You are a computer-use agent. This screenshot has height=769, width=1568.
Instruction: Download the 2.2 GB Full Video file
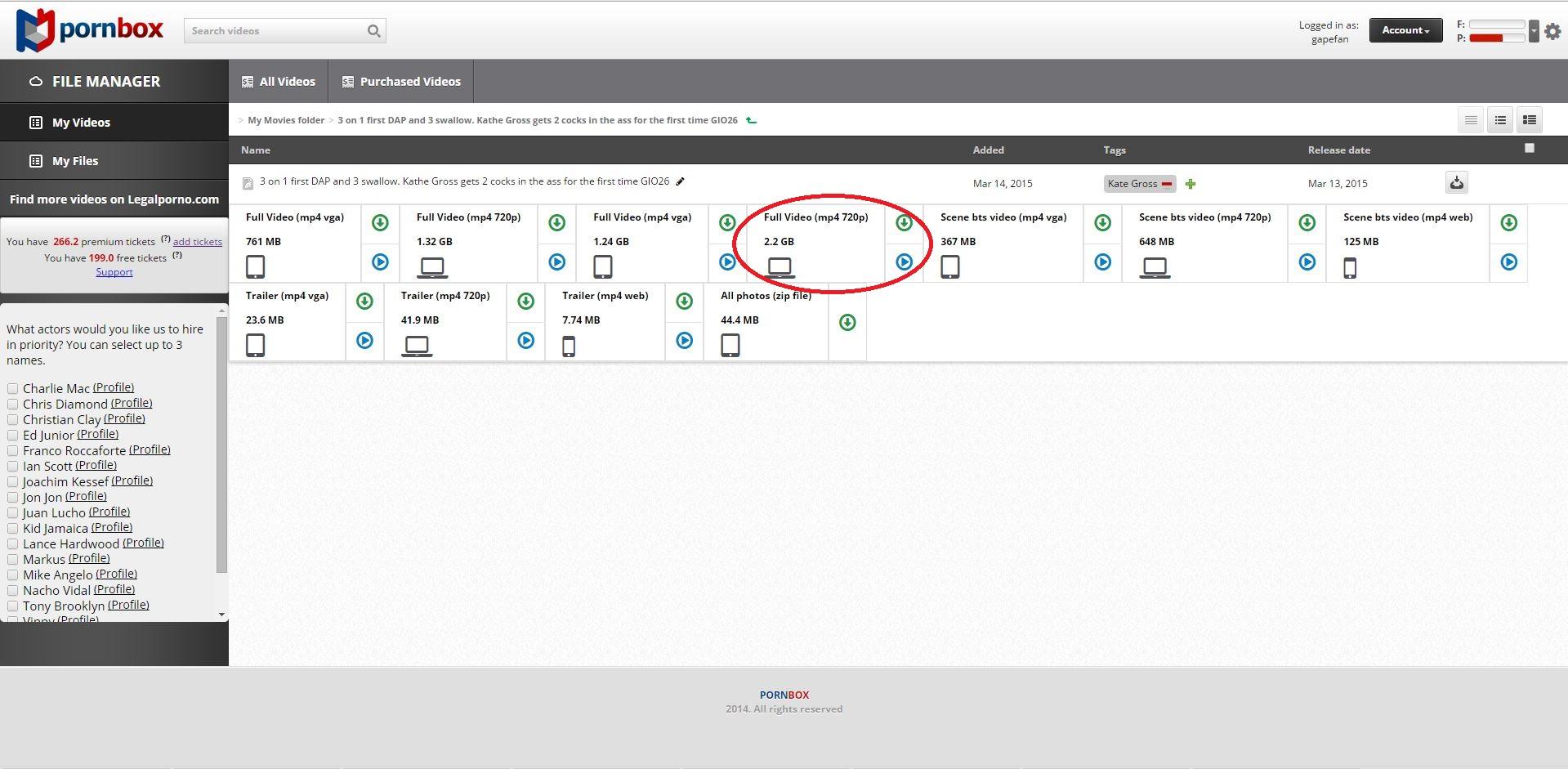pos(904,222)
